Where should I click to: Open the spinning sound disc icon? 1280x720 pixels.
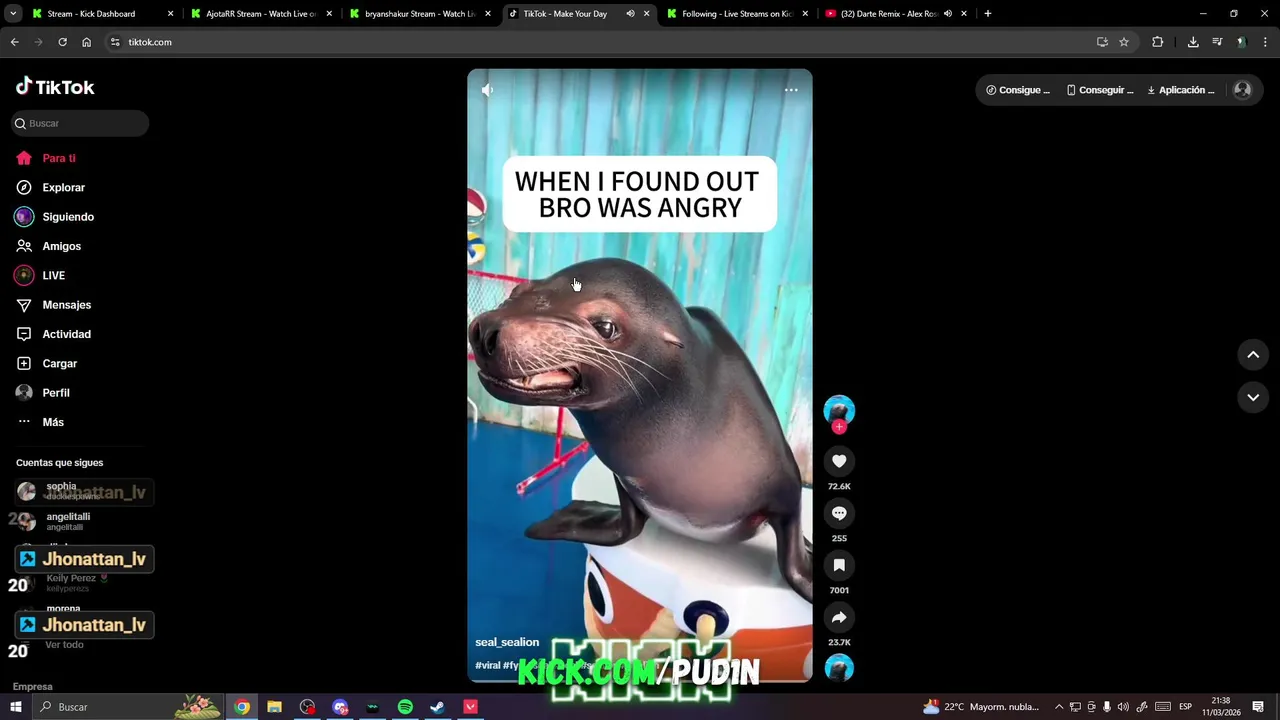839,668
